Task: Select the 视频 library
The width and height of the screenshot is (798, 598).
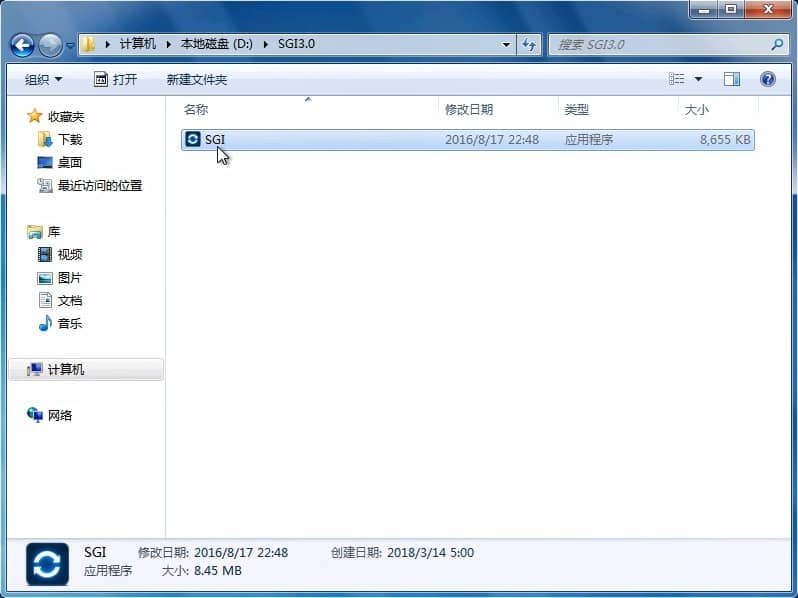Action: (x=69, y=255)
